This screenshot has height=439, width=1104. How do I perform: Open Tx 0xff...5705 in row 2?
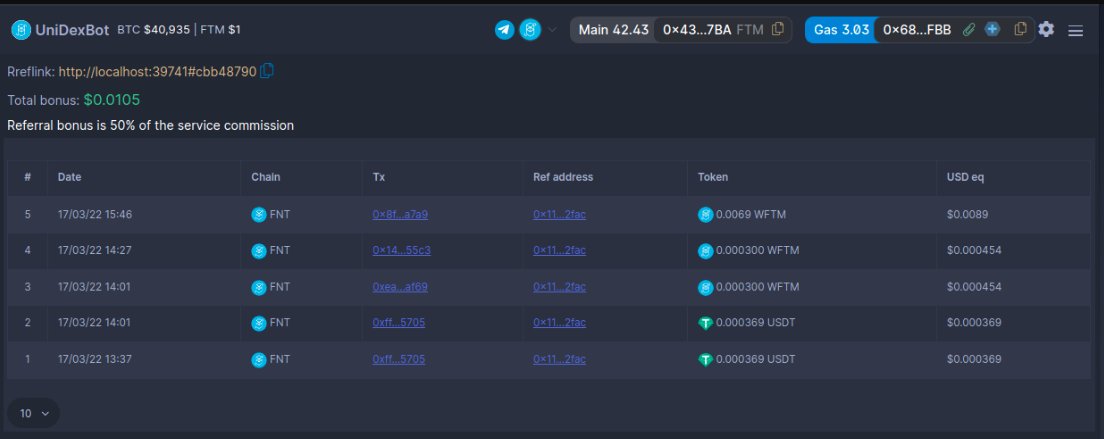point(399,323)
